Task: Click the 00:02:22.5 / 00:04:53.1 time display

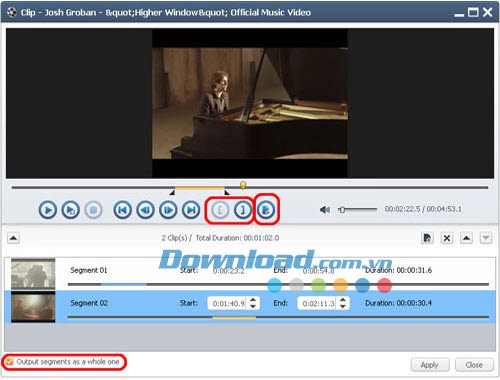Action: pyautogui.click(x=423, y=209)
